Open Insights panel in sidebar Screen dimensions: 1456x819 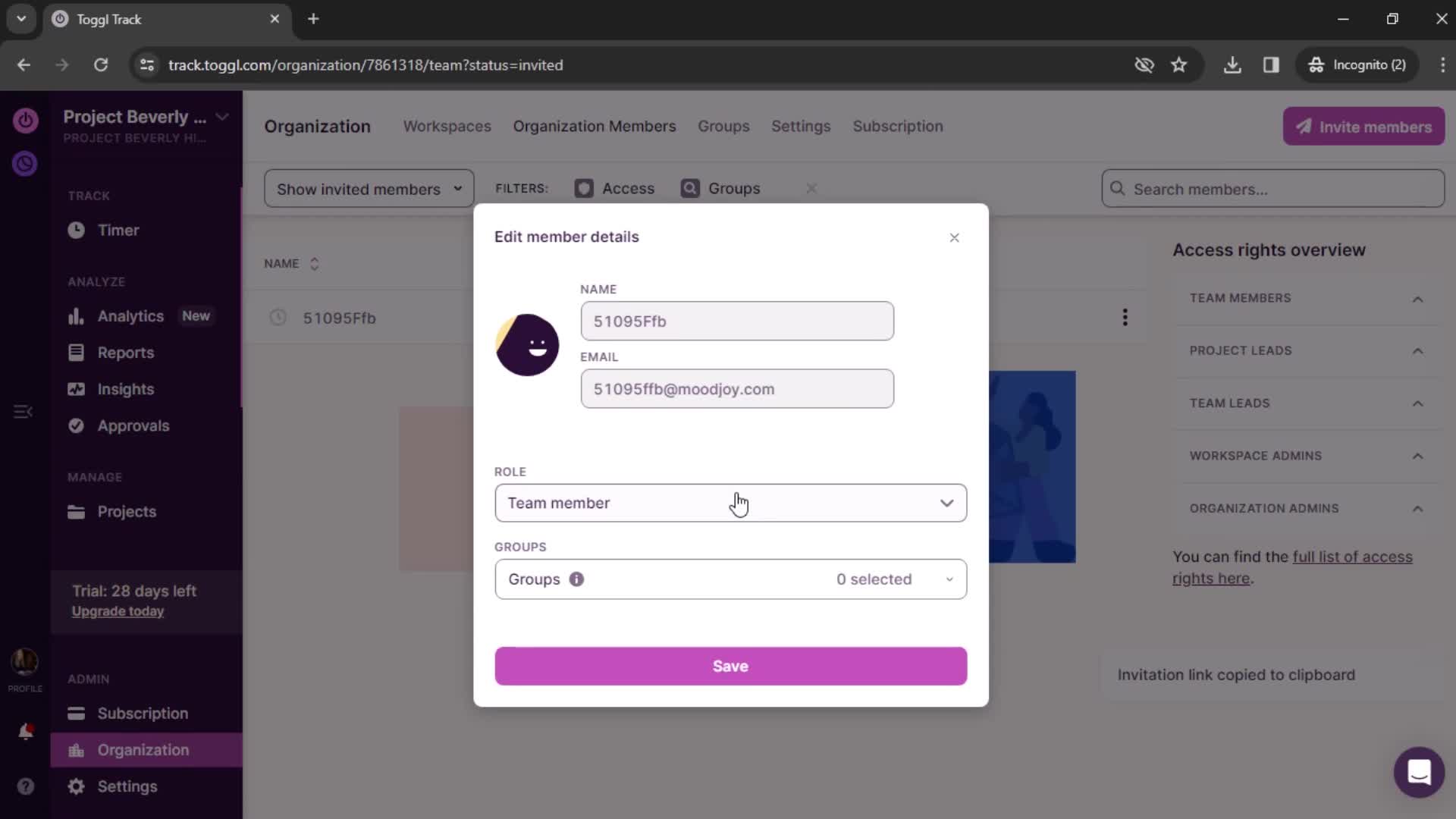126,389
